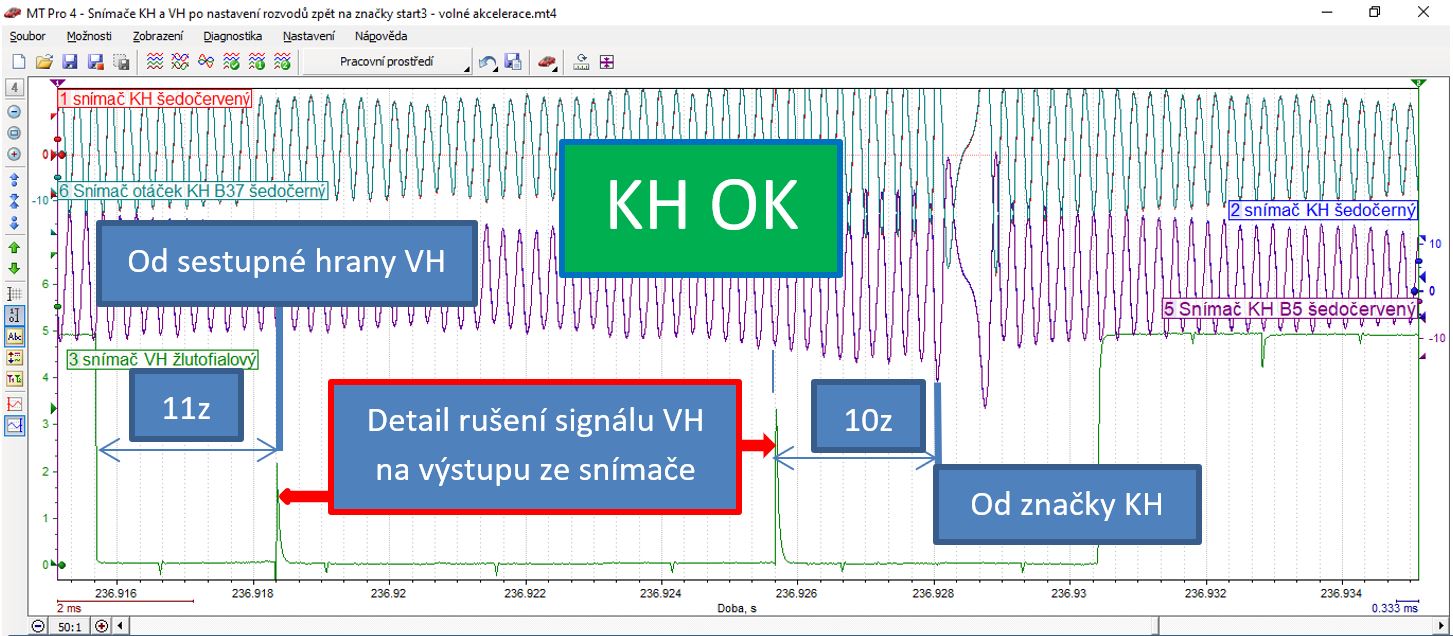
Task: Click the save workspace disk icon
Action: pyautogui.click(x=513, y=62)
